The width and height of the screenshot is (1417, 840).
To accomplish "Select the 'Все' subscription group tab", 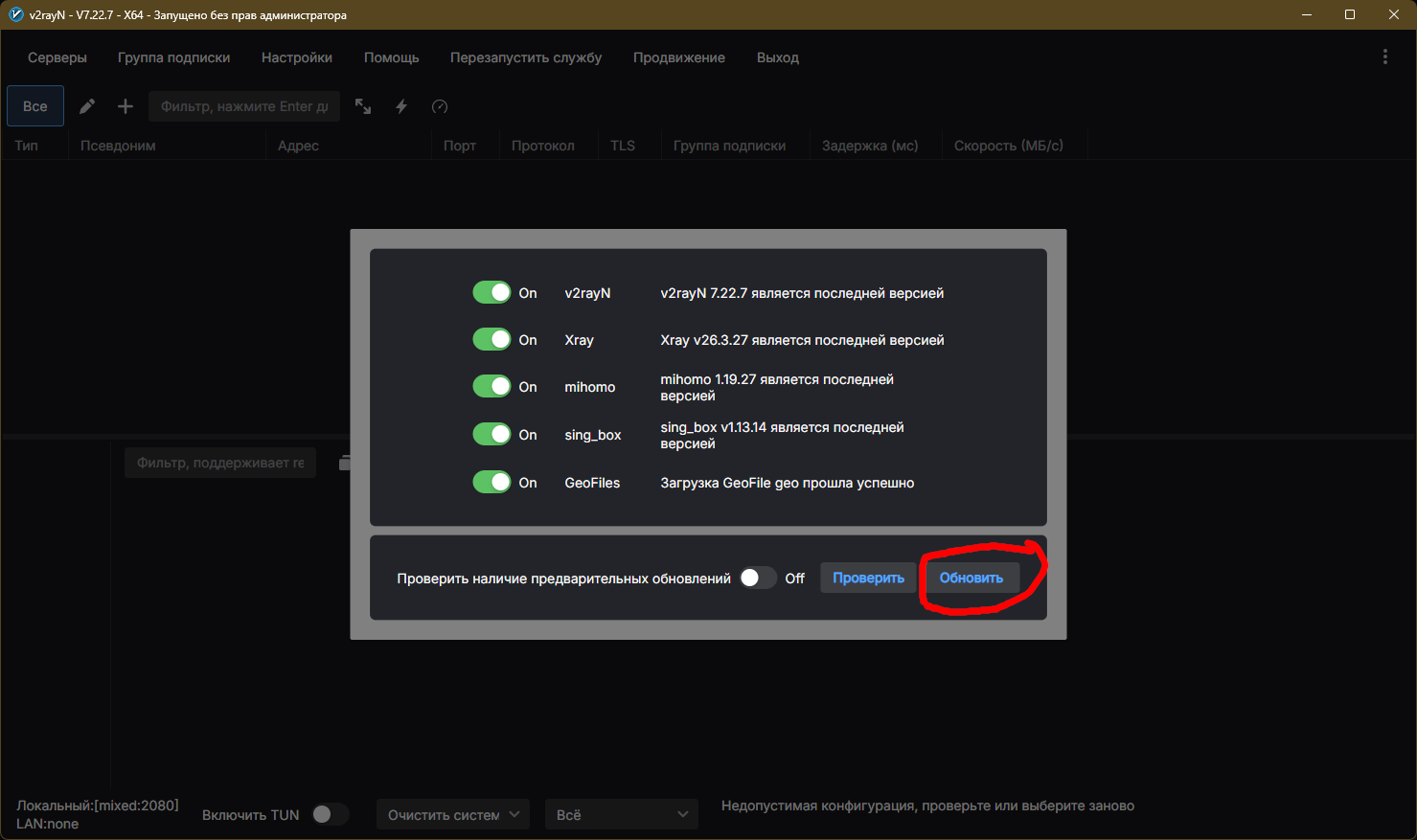I will click(35, 106).
